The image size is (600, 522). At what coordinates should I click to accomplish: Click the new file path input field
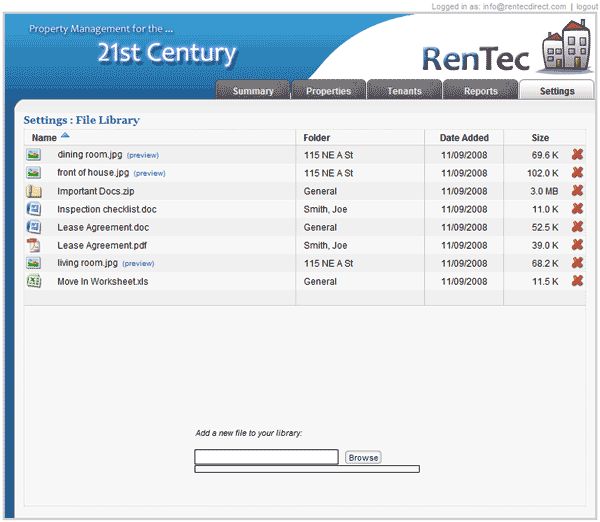click(266, 457)
